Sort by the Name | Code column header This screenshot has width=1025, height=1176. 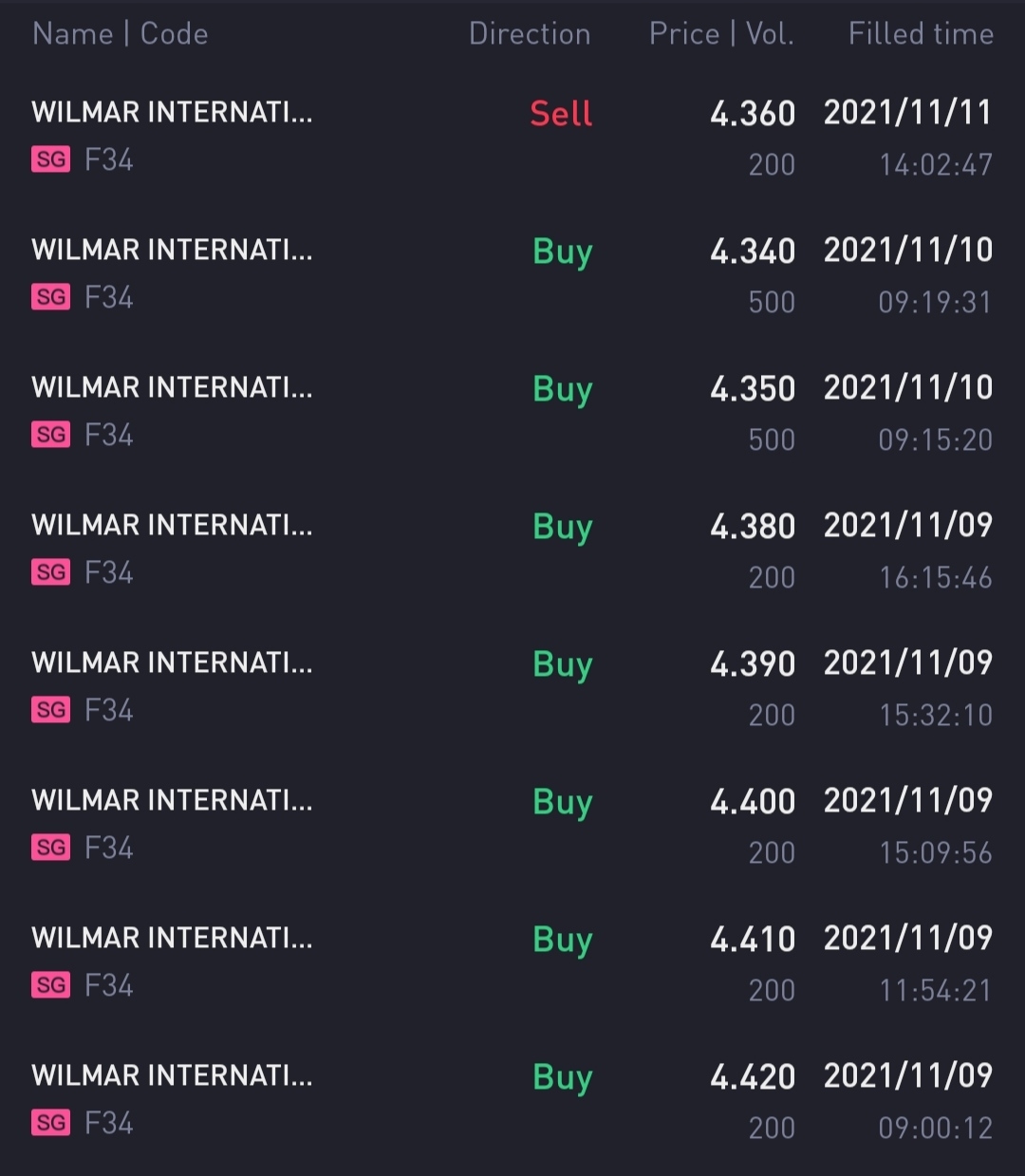[121, 34]
